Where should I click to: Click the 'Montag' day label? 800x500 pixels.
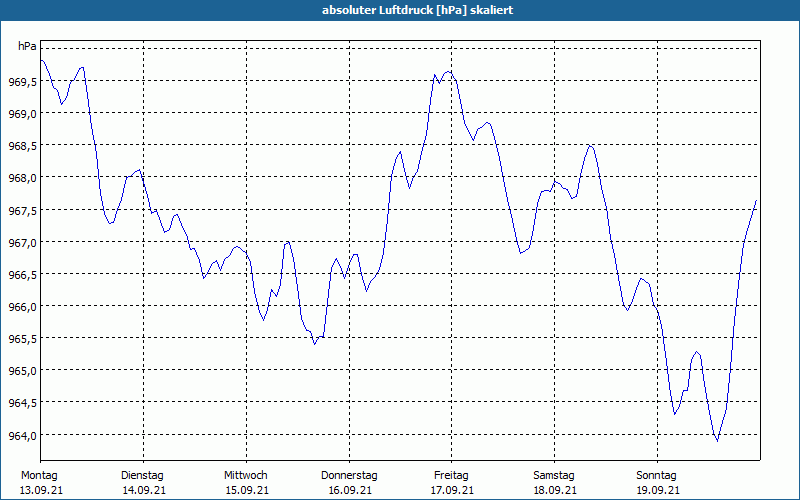pos(39,476)
